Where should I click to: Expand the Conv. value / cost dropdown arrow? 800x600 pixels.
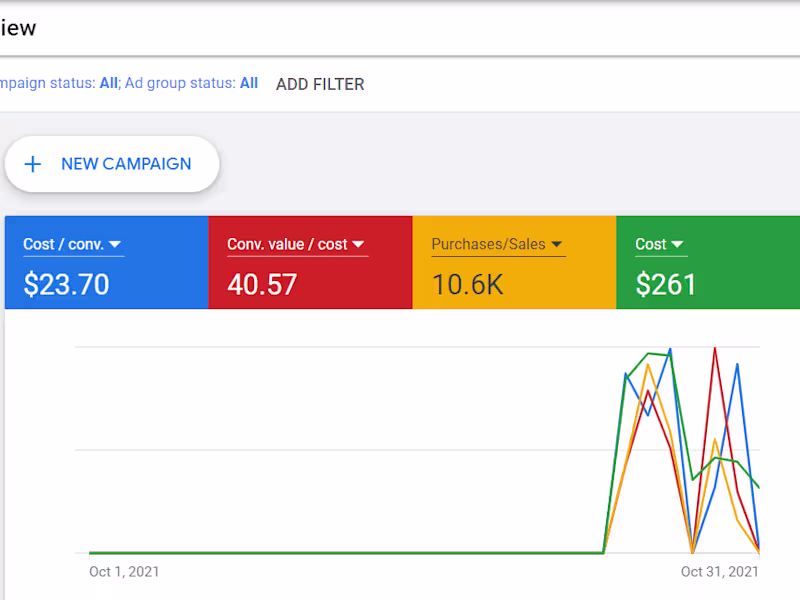(358, 244)
